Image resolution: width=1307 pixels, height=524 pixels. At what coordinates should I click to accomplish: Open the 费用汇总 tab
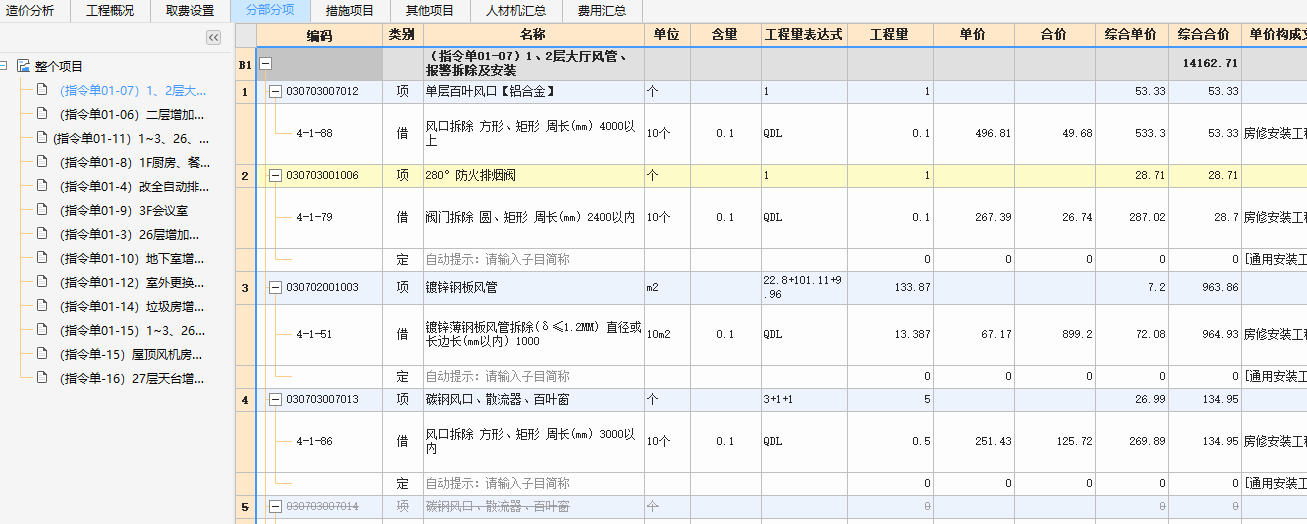pos(602,11)
